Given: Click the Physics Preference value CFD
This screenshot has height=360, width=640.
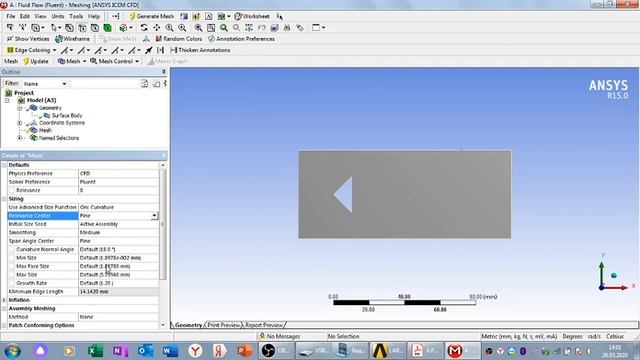Looking at the screenshot, I should [118, 173].
